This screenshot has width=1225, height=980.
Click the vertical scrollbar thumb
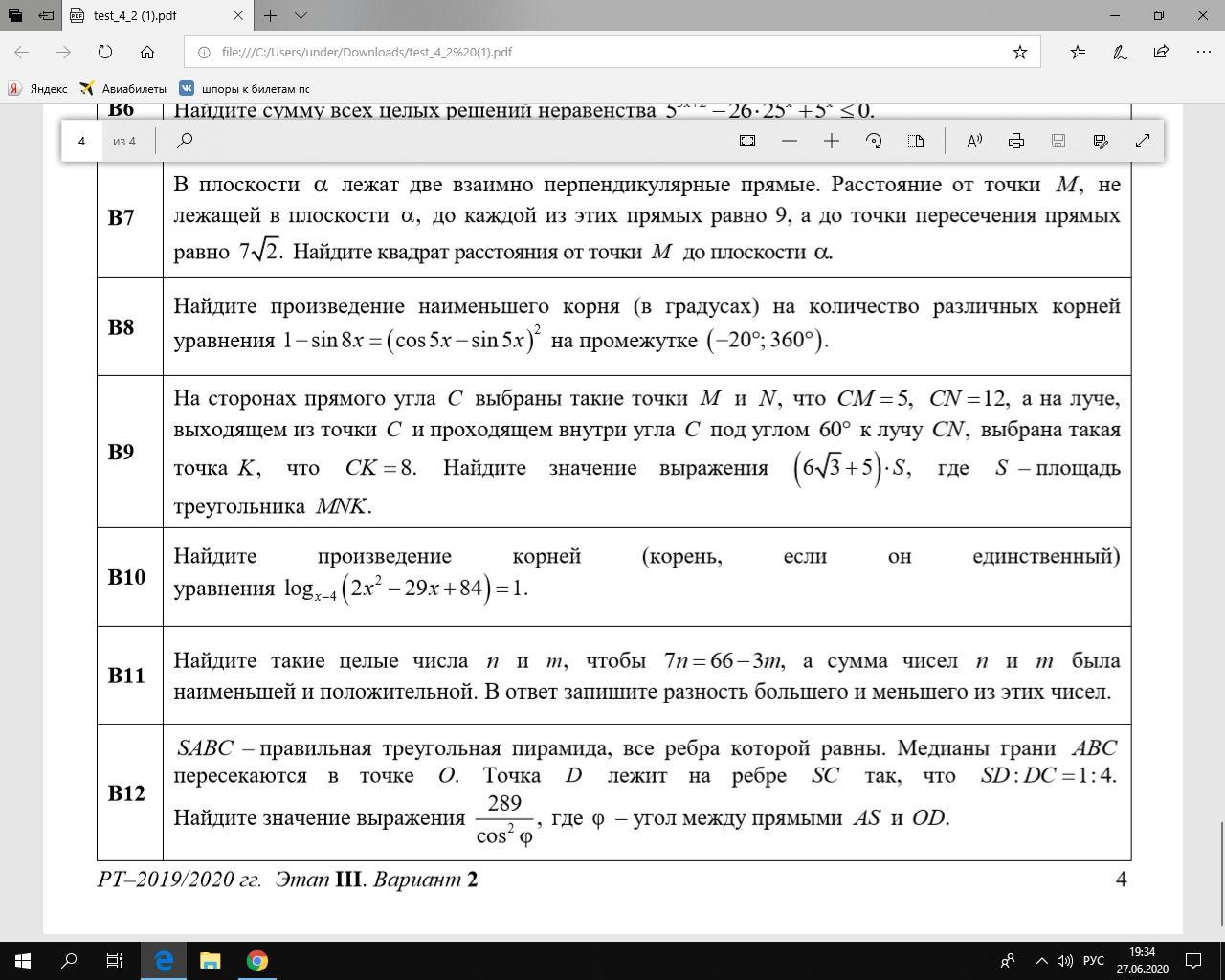[x=1222, y=873]
